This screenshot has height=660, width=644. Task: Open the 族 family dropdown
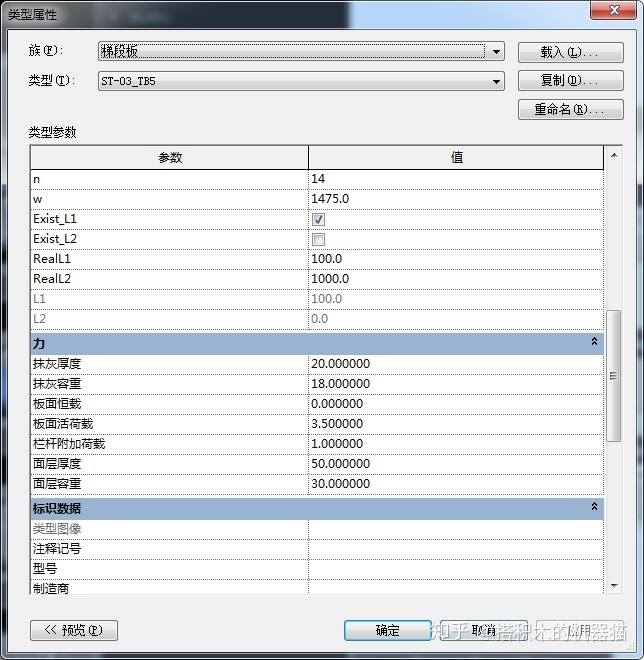coord(301,51)
